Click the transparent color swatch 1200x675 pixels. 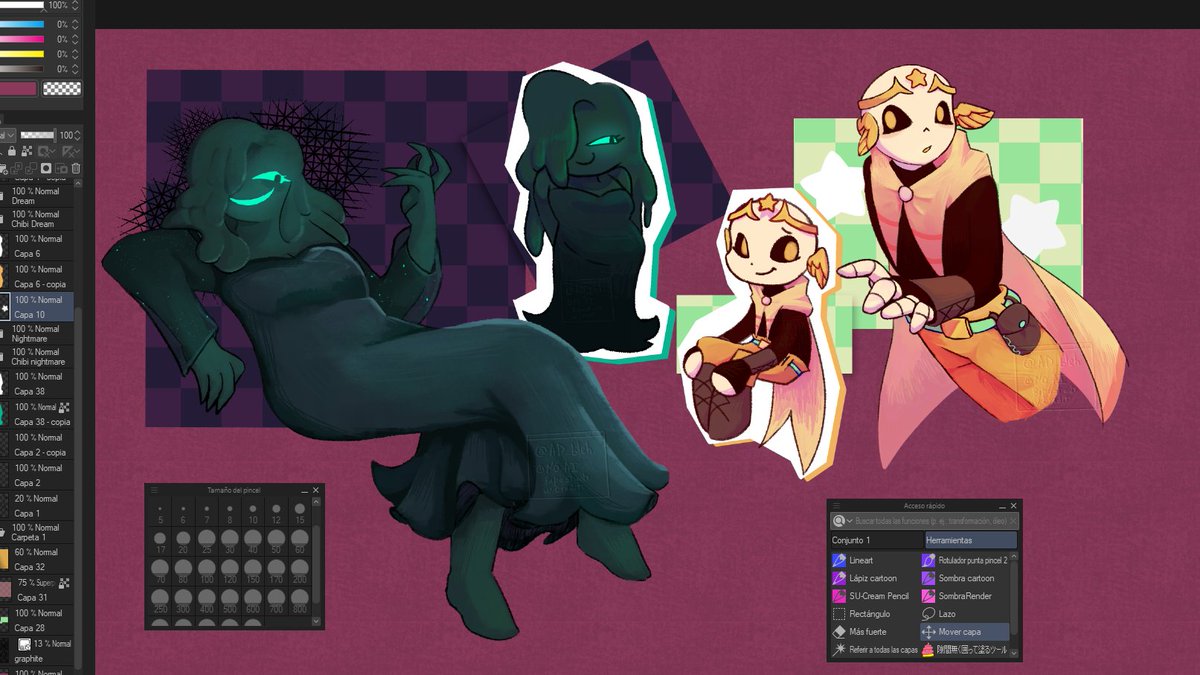63,89
